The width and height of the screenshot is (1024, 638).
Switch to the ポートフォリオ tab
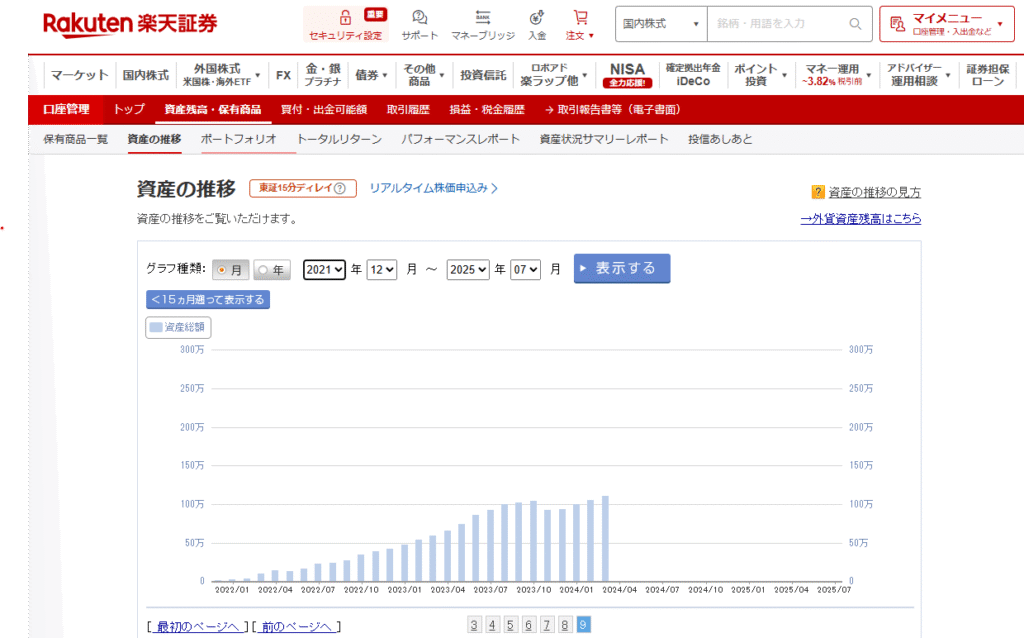[238, 139]
